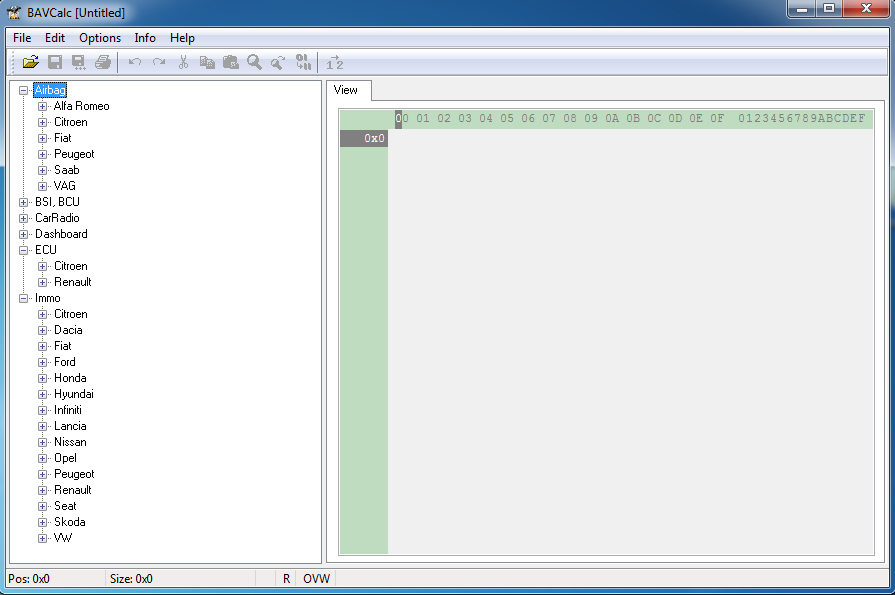Select Hyundai in the Immo list

click(x=74, y=394)
